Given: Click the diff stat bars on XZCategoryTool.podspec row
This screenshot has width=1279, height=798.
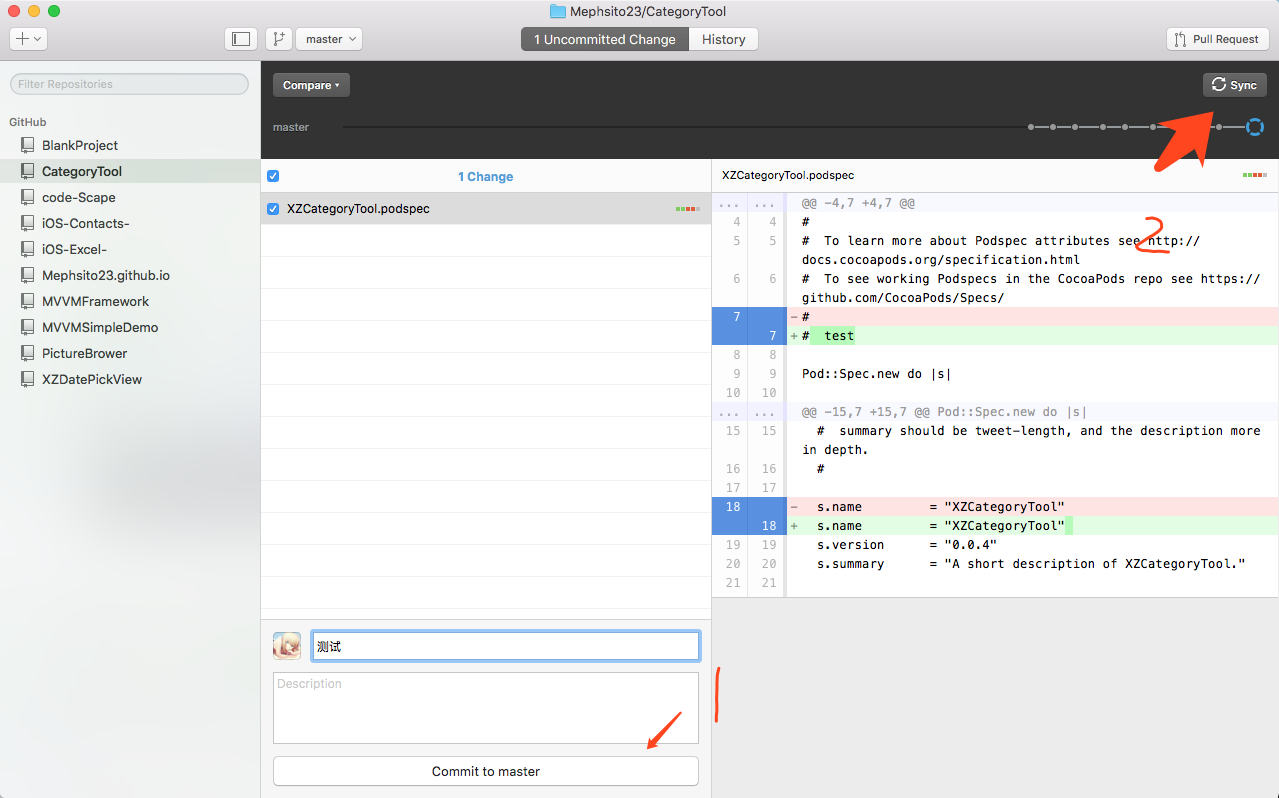Looking at the screenshot, I should click(x=687, y=209).
